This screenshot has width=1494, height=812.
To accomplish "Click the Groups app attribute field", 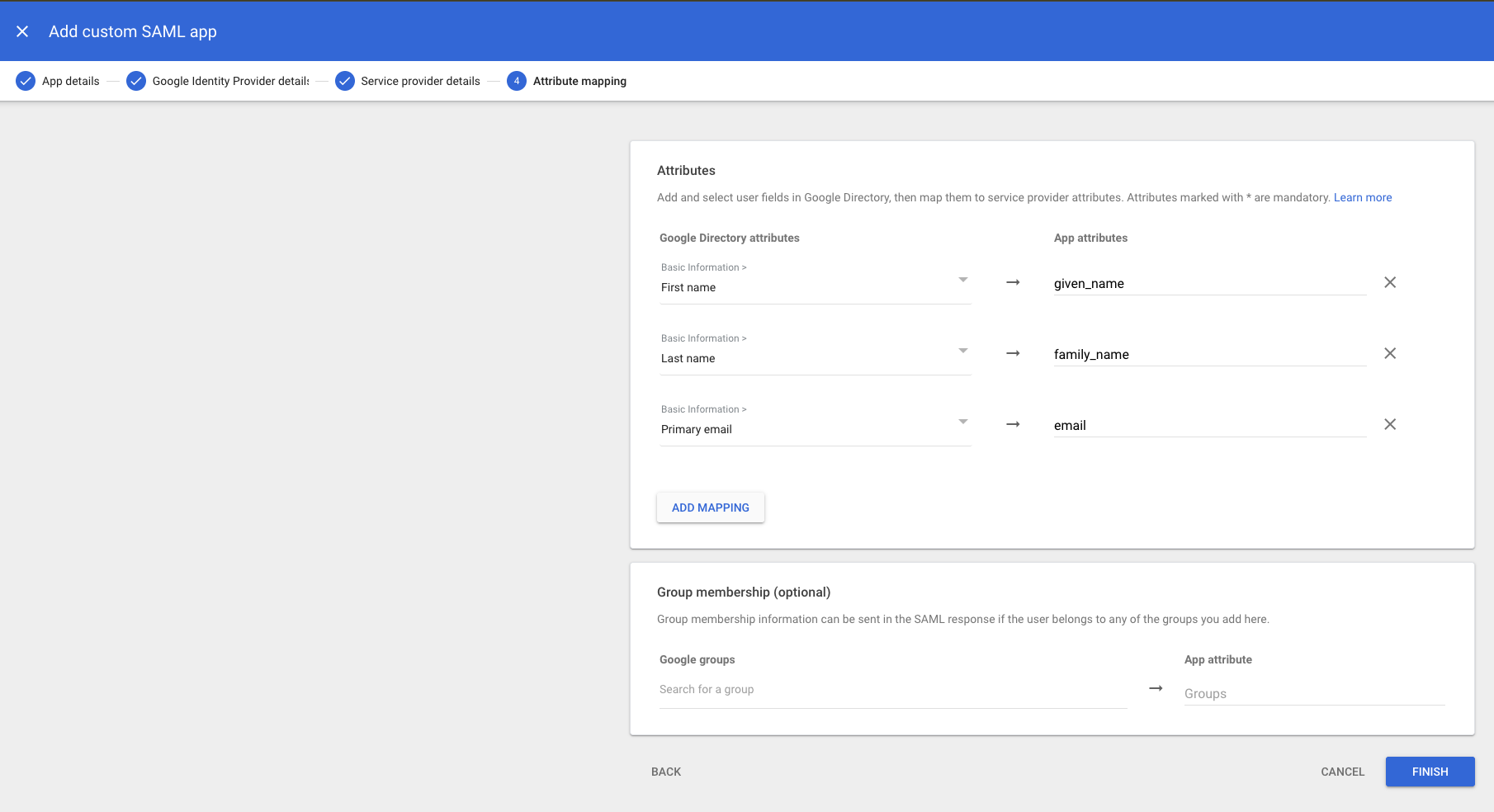I will (1315, 693).
